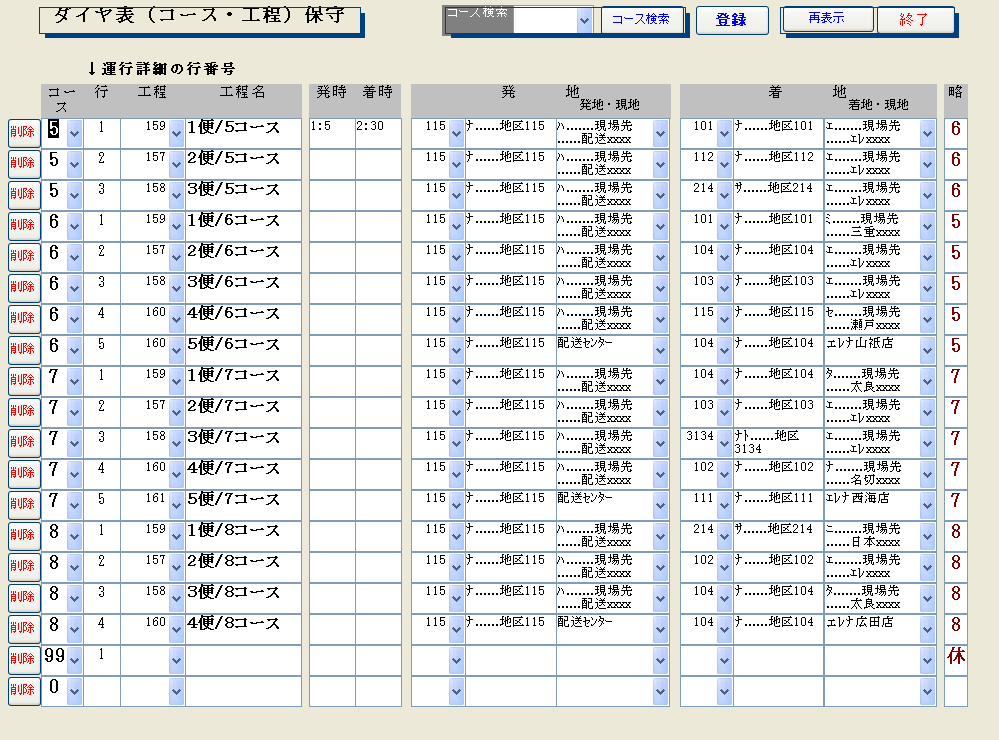999x740 pixels.
Task: Open 発地 code dropdown in 2便/8コース row
Action: (457, 568)
